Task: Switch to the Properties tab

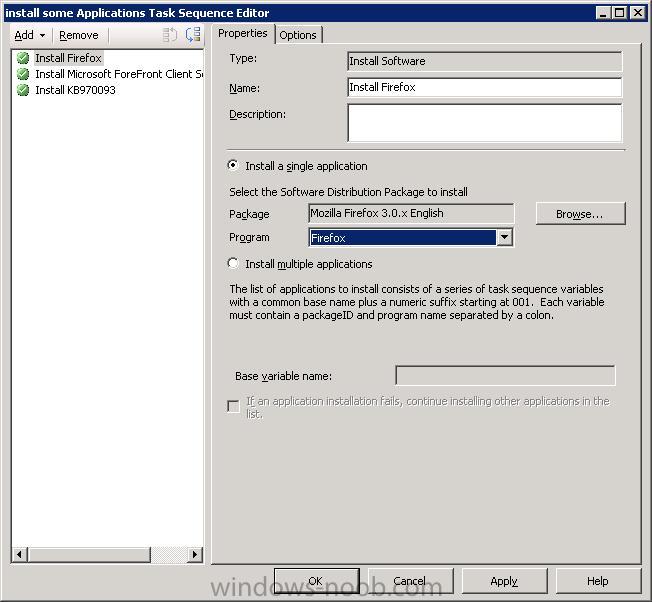Action: click(243, 33)
